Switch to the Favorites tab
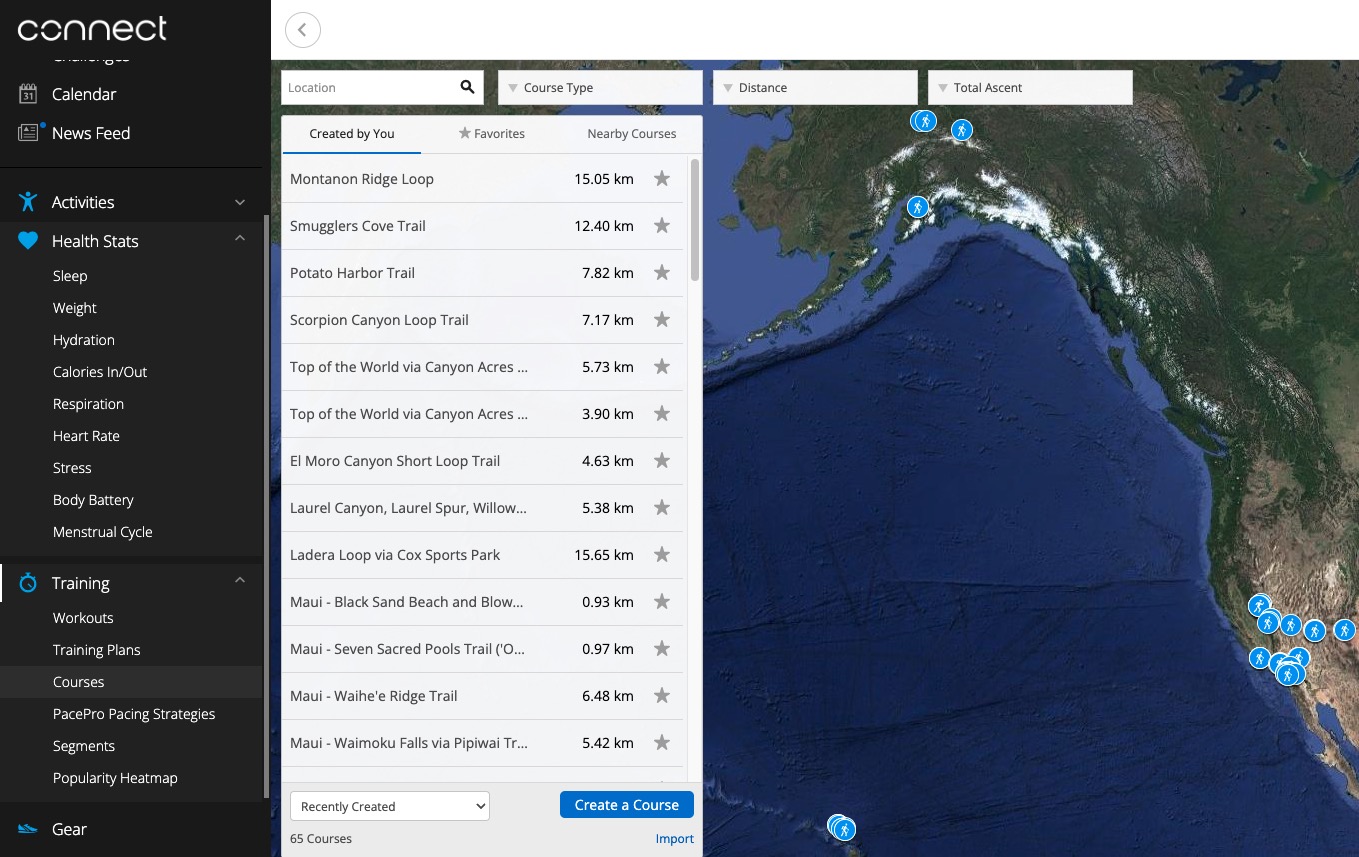The height and width of the screenshot is (857, 1359). (x=491, y=134)
